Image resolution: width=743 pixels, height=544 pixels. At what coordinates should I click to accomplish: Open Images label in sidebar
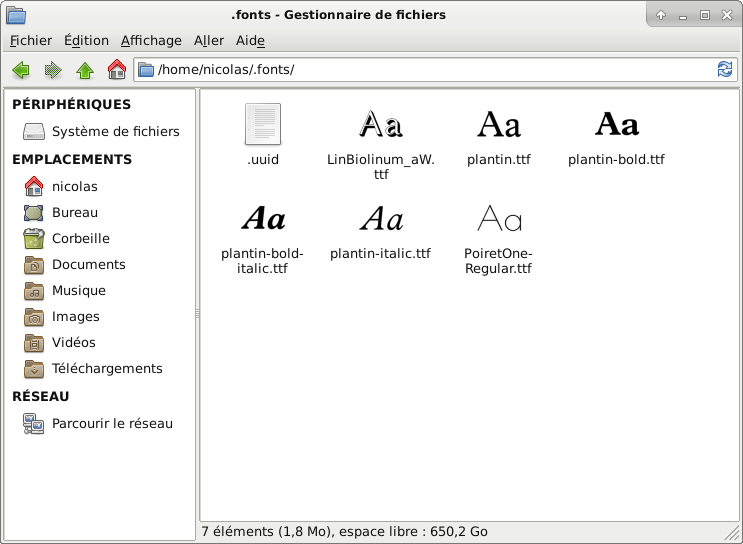(x=76, y=317)
